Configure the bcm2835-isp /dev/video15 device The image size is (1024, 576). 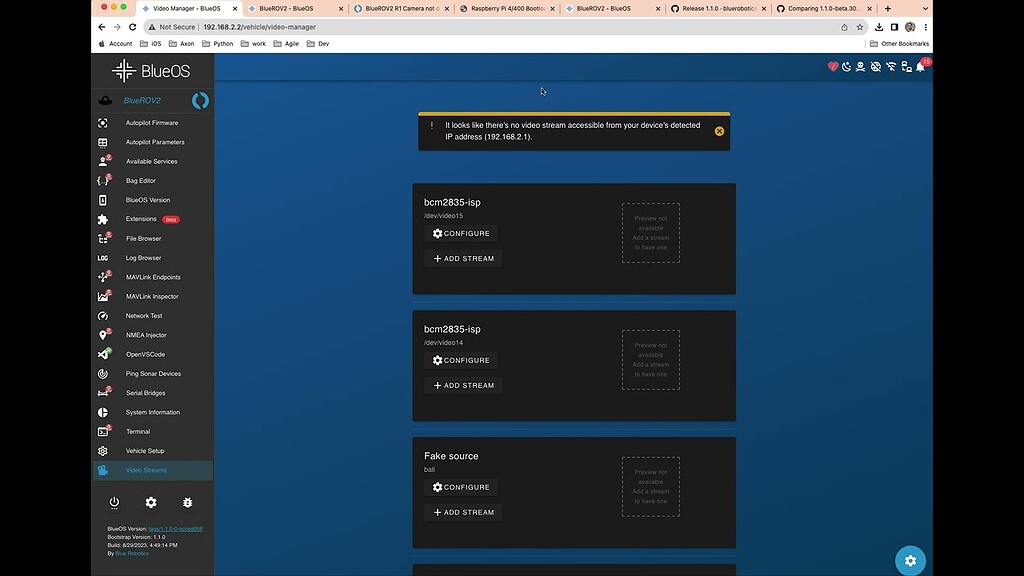pyautogui.click(x=461, y=233)
